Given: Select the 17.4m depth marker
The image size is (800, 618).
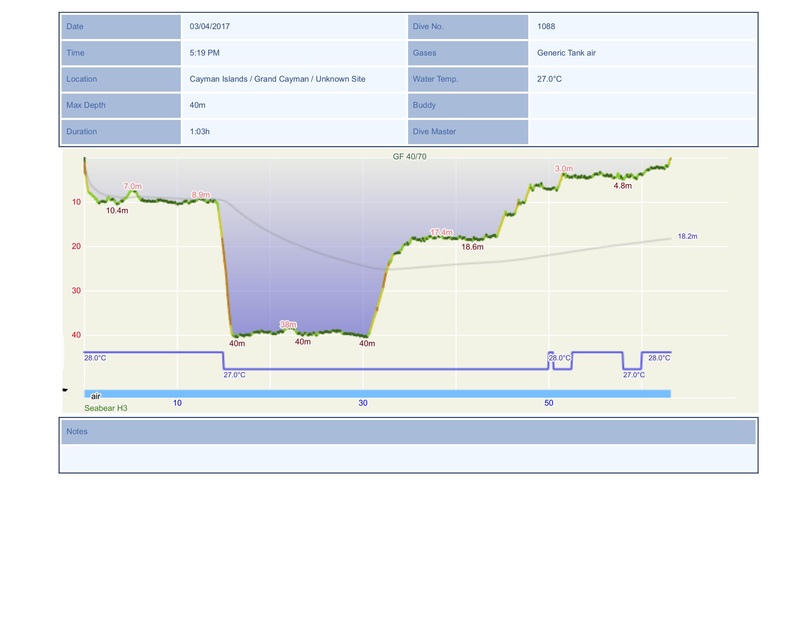Looking at the screenshot, I should (441, 232).
